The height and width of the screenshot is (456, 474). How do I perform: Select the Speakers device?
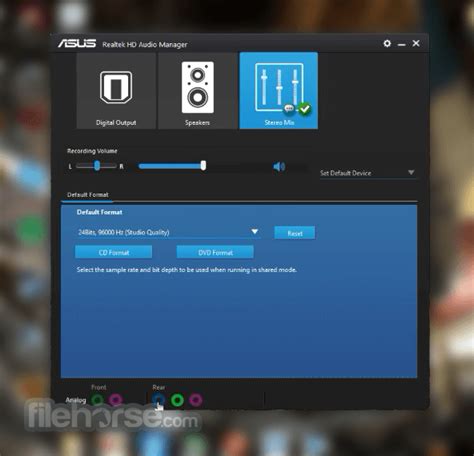click(197, 91)
